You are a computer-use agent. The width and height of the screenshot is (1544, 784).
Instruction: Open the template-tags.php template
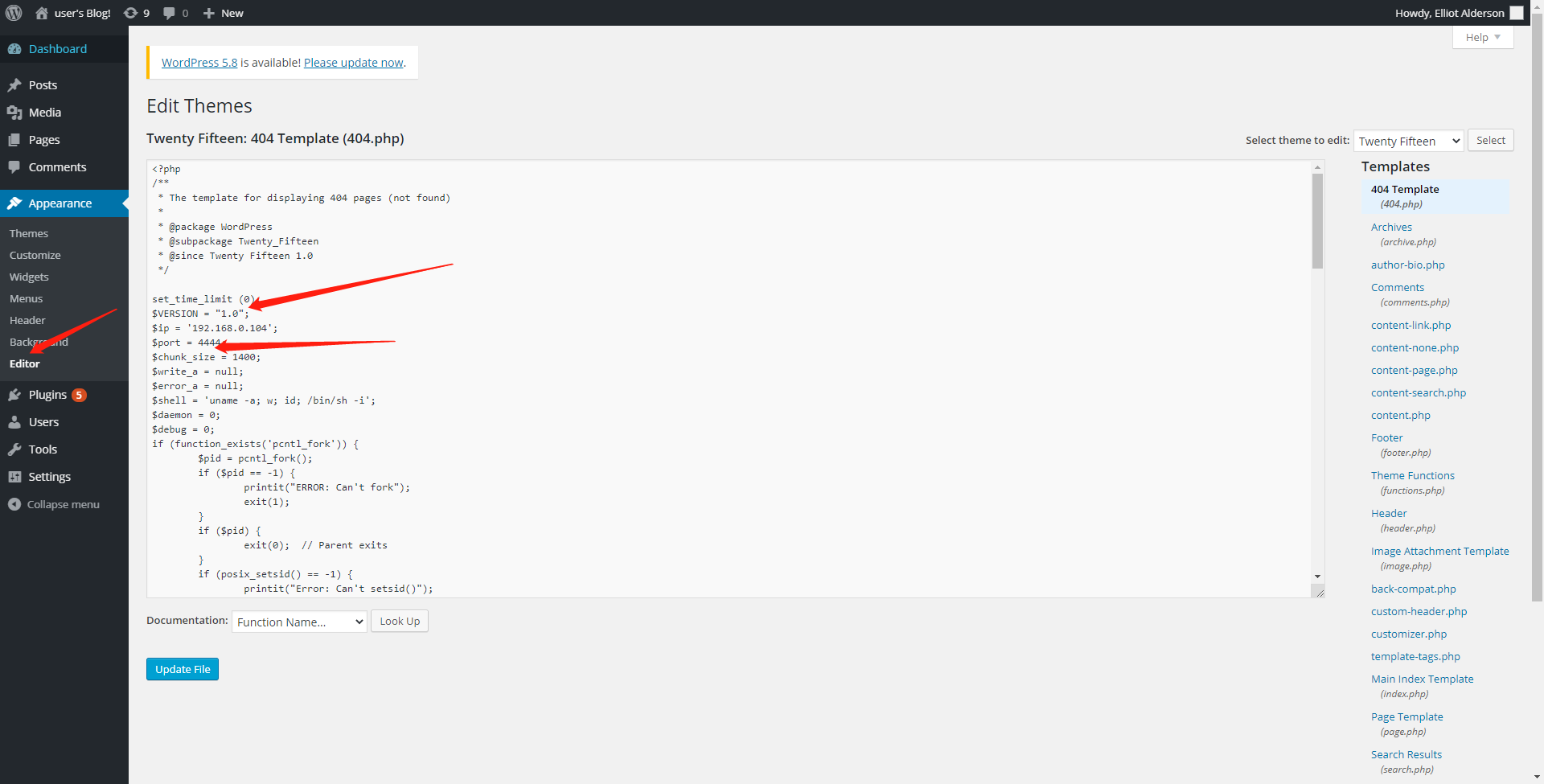point(1415,657)
